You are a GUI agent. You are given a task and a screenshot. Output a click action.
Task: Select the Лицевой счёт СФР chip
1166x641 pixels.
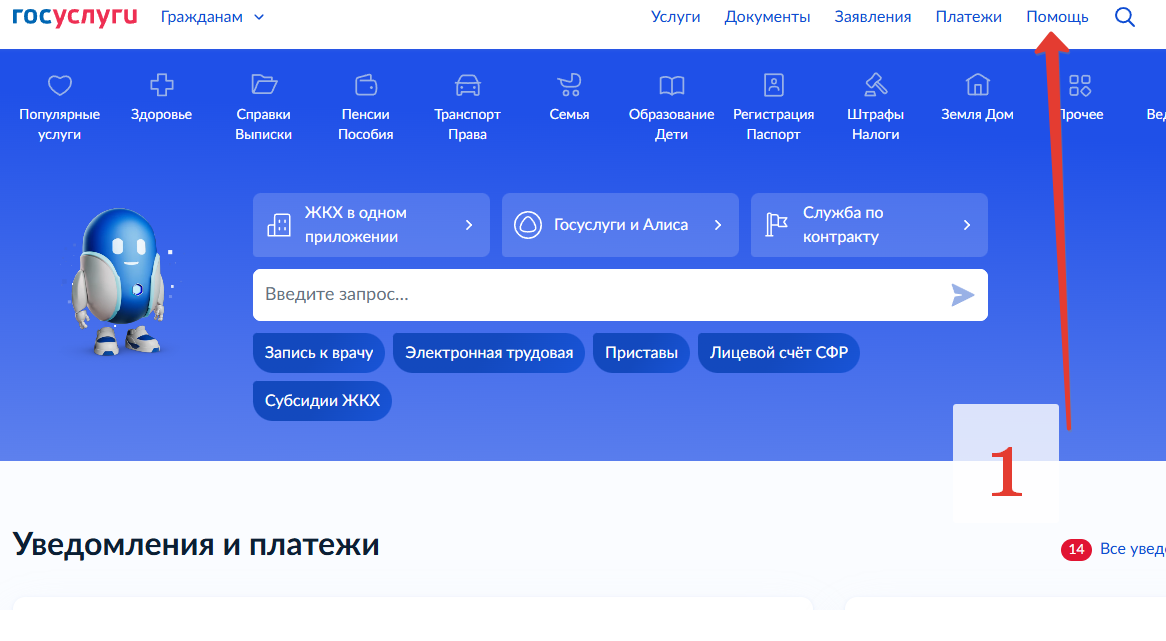point(779,352)
